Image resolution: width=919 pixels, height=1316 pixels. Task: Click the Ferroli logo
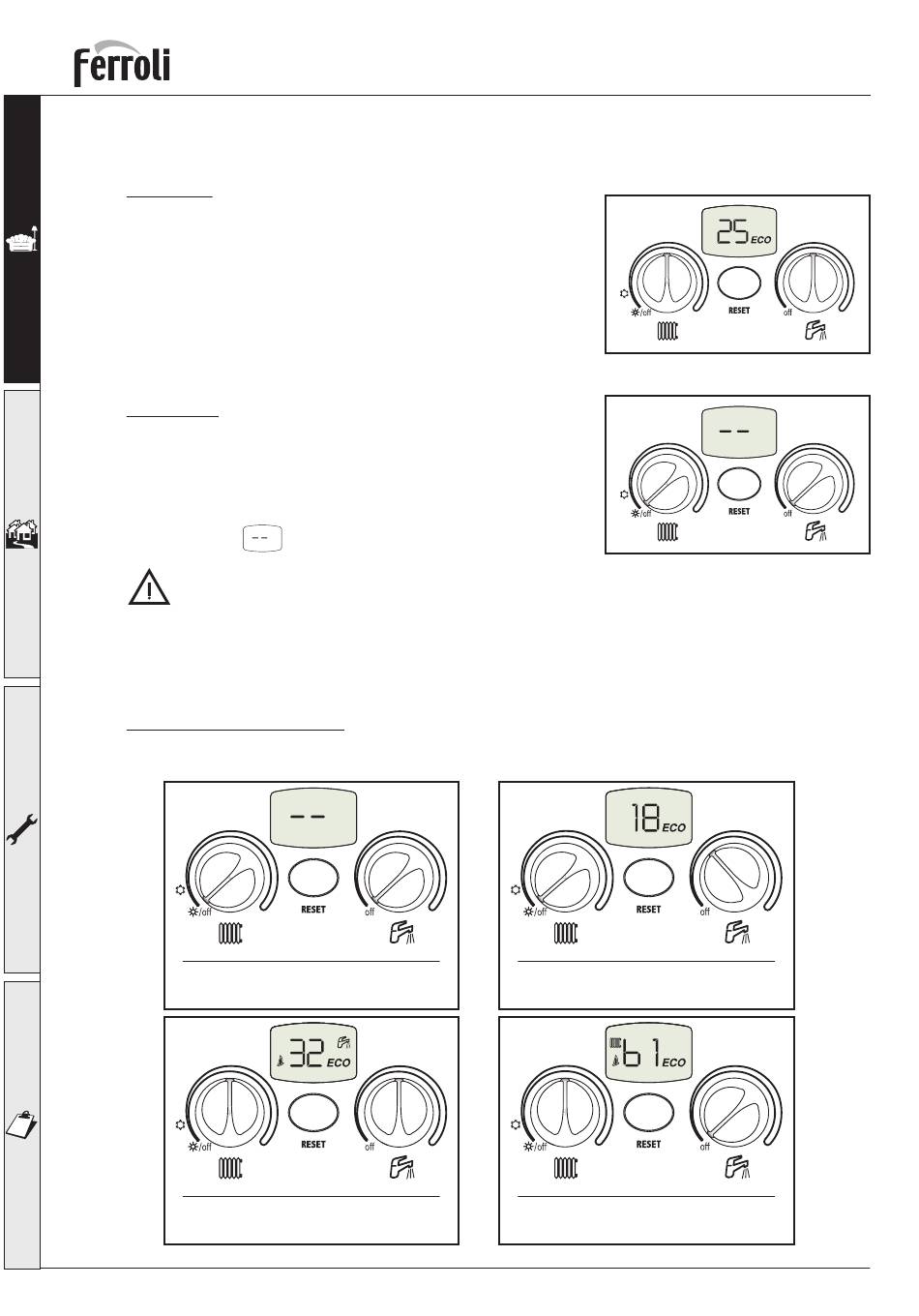(123, 64)
